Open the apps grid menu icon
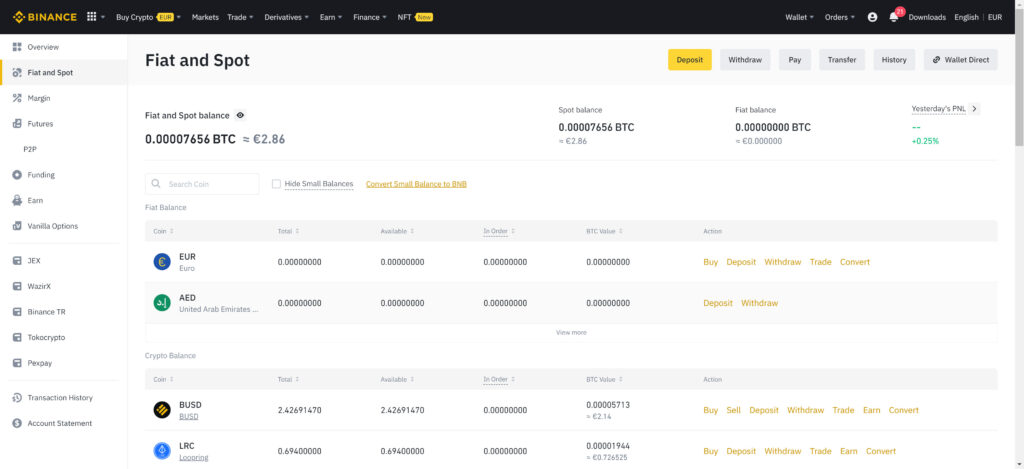 (x=91, y=17)
